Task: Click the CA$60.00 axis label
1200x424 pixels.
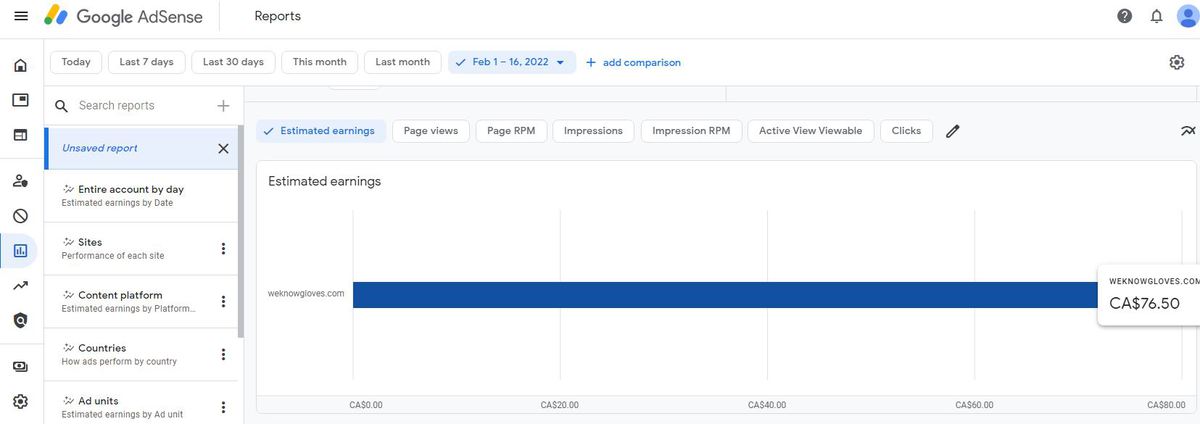Action: pos(975,405)
